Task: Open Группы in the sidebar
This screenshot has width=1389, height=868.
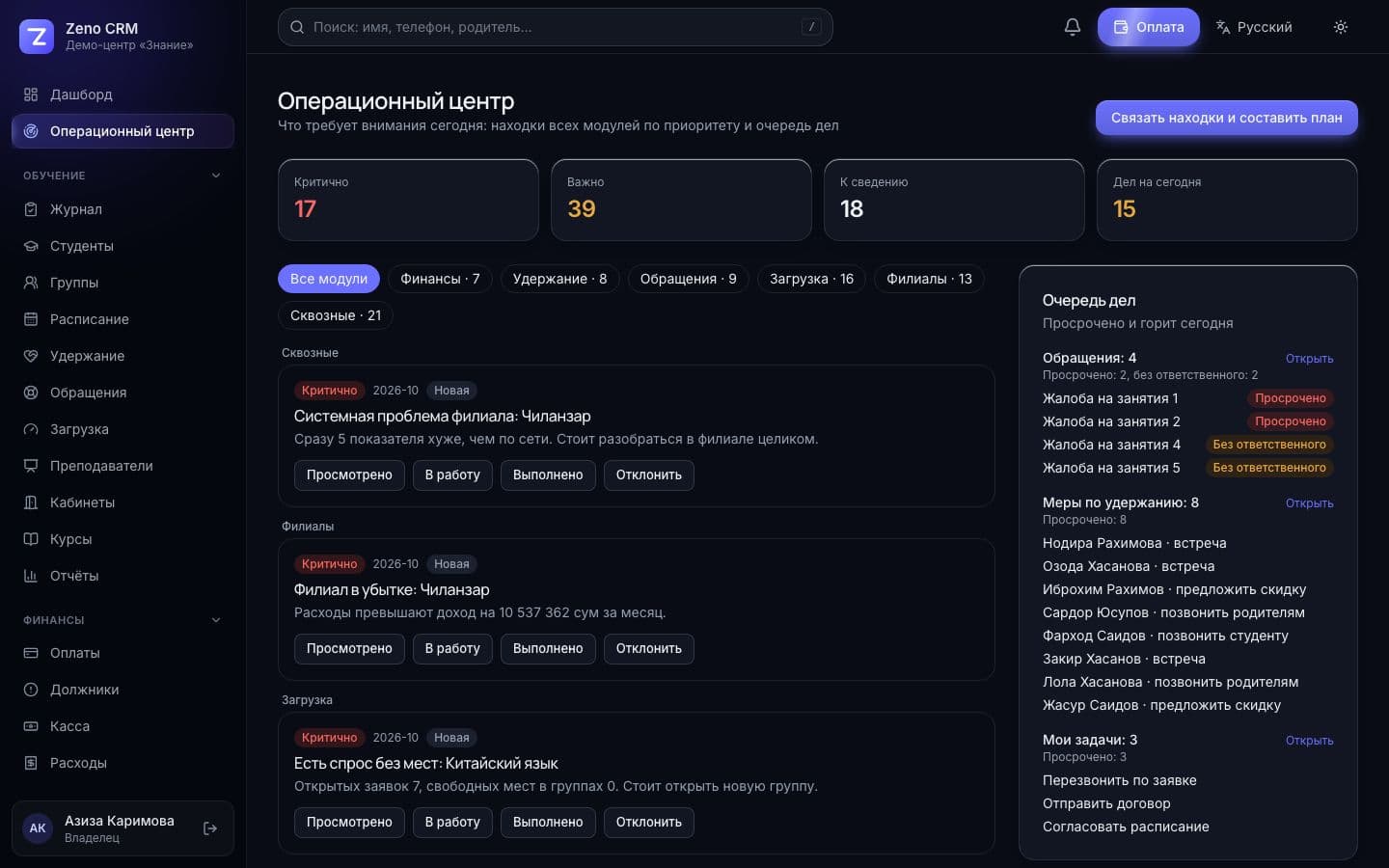Action: 123,283
